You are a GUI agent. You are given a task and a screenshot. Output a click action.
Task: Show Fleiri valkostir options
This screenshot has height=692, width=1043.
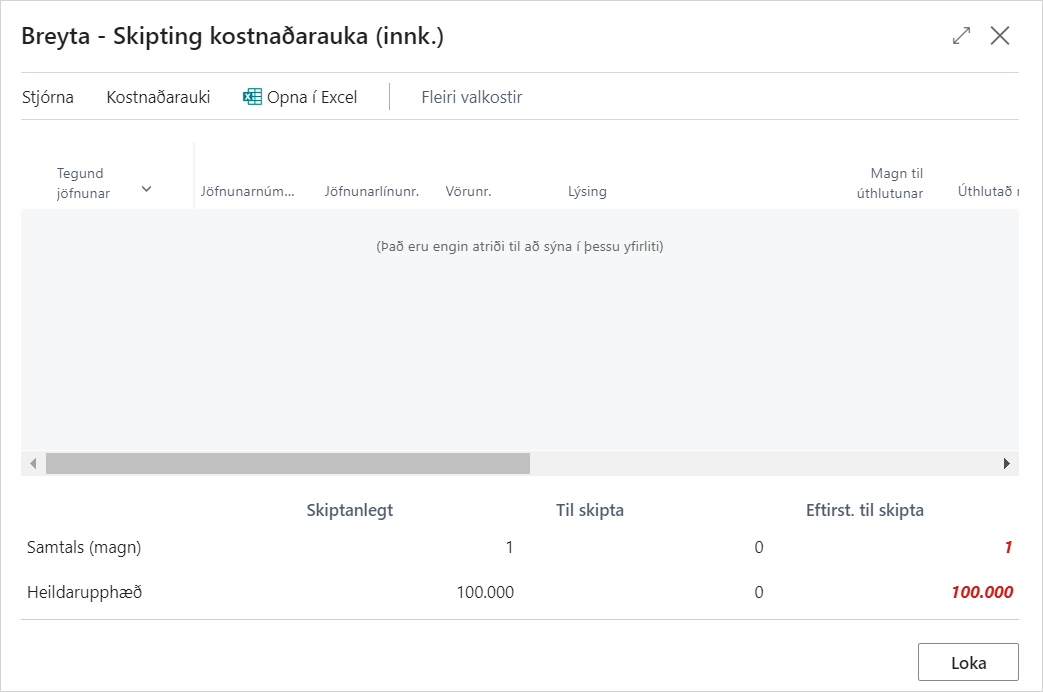tap(471, 97)
